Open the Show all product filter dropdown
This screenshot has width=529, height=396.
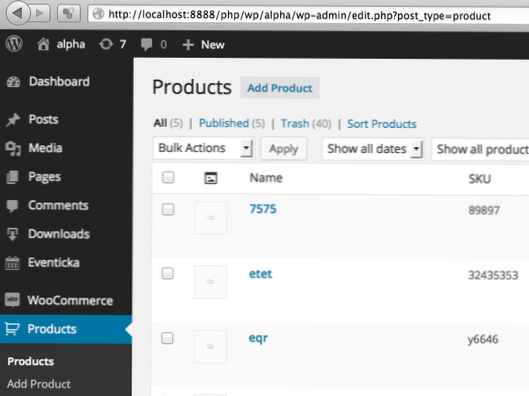pos(480,149)
